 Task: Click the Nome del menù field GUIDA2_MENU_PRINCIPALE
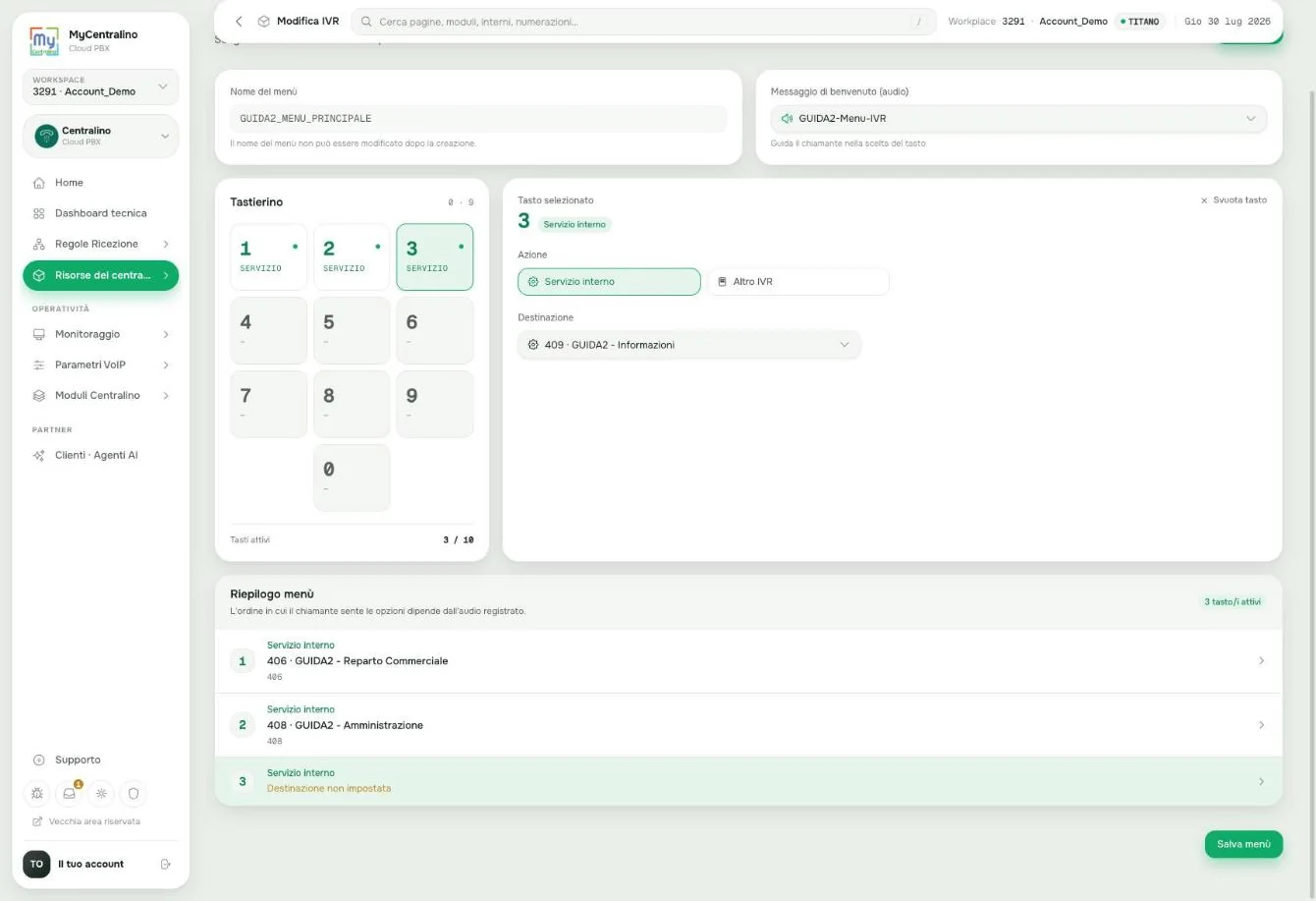[x=478, y=118]
